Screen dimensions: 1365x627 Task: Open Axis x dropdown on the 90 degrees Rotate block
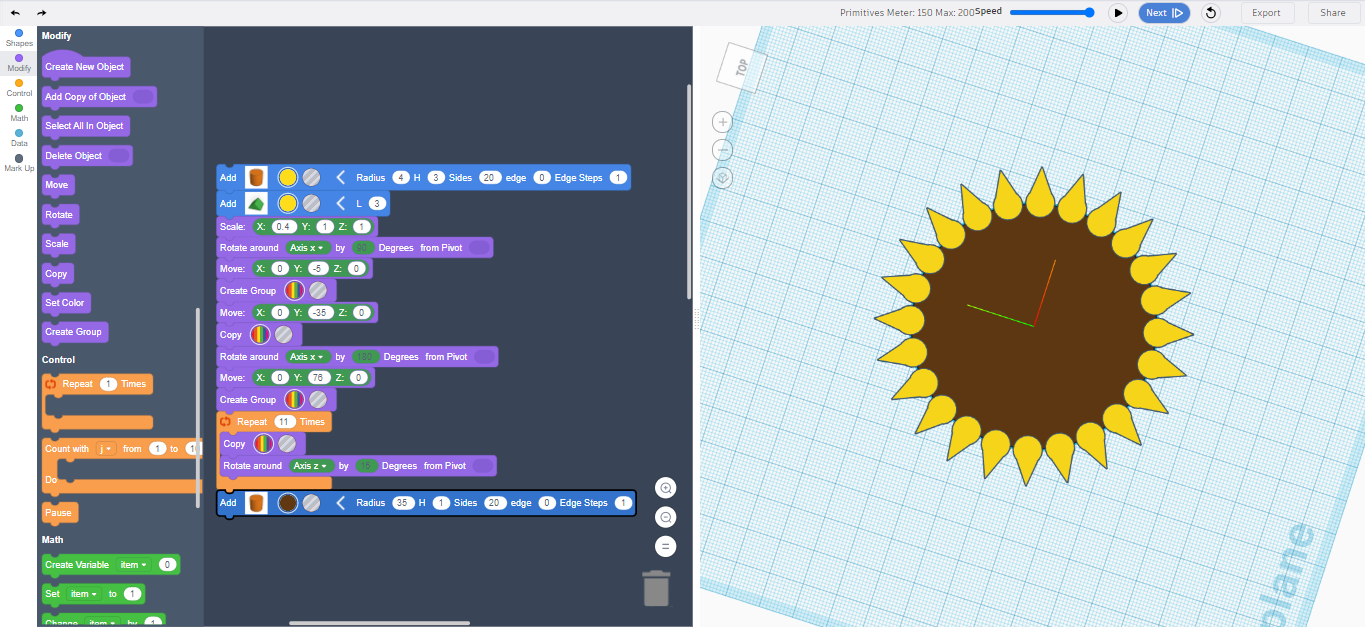coord(307,247)
